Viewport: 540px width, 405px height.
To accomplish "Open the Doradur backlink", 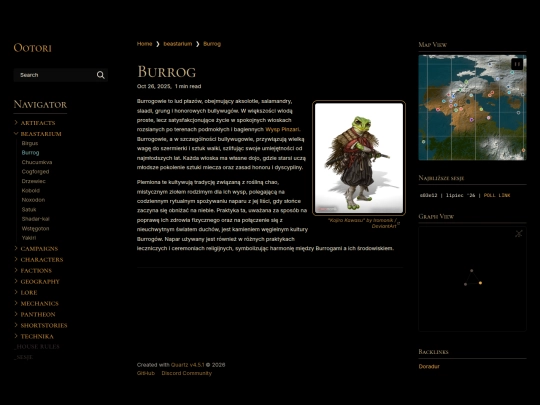I will (x=429, y=366).
